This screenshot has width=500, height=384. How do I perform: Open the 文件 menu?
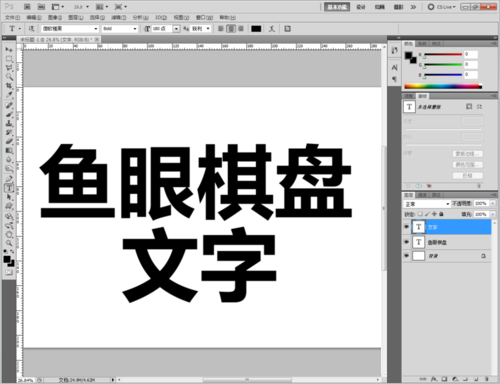coord(12,17)
